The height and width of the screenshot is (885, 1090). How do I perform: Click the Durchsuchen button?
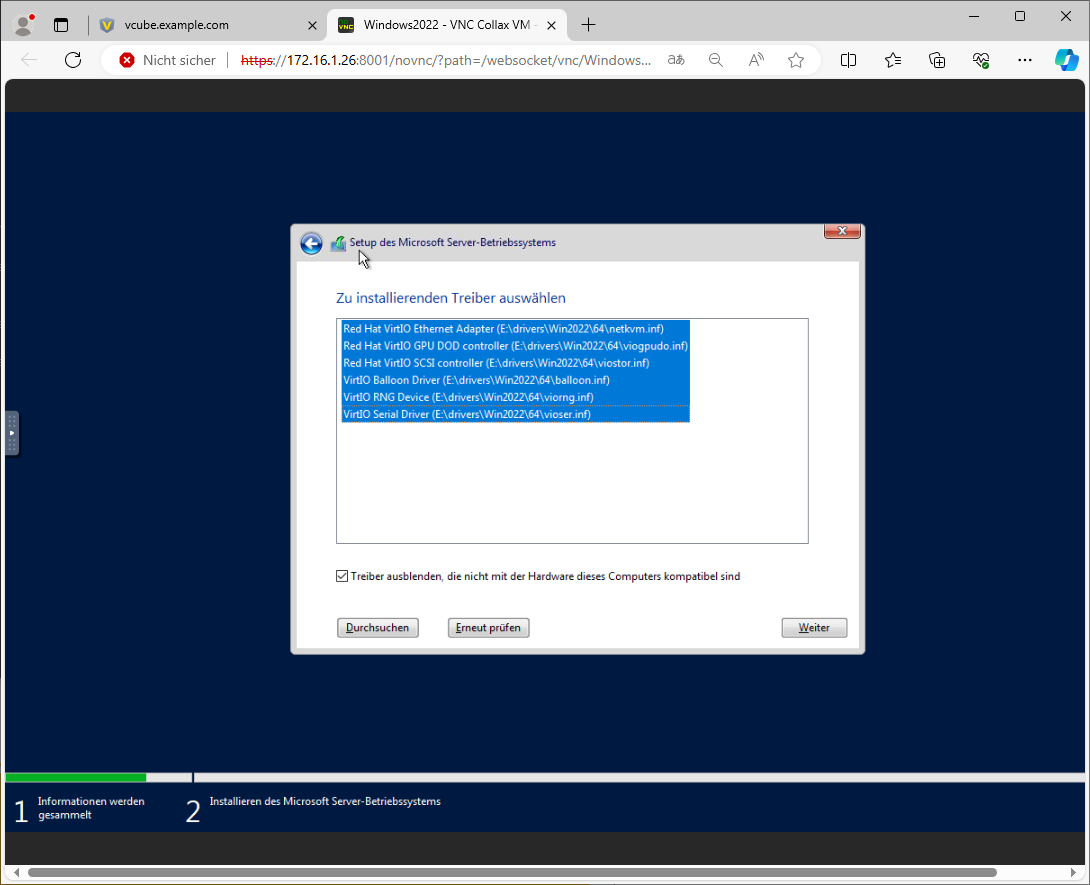coord(377,628)
